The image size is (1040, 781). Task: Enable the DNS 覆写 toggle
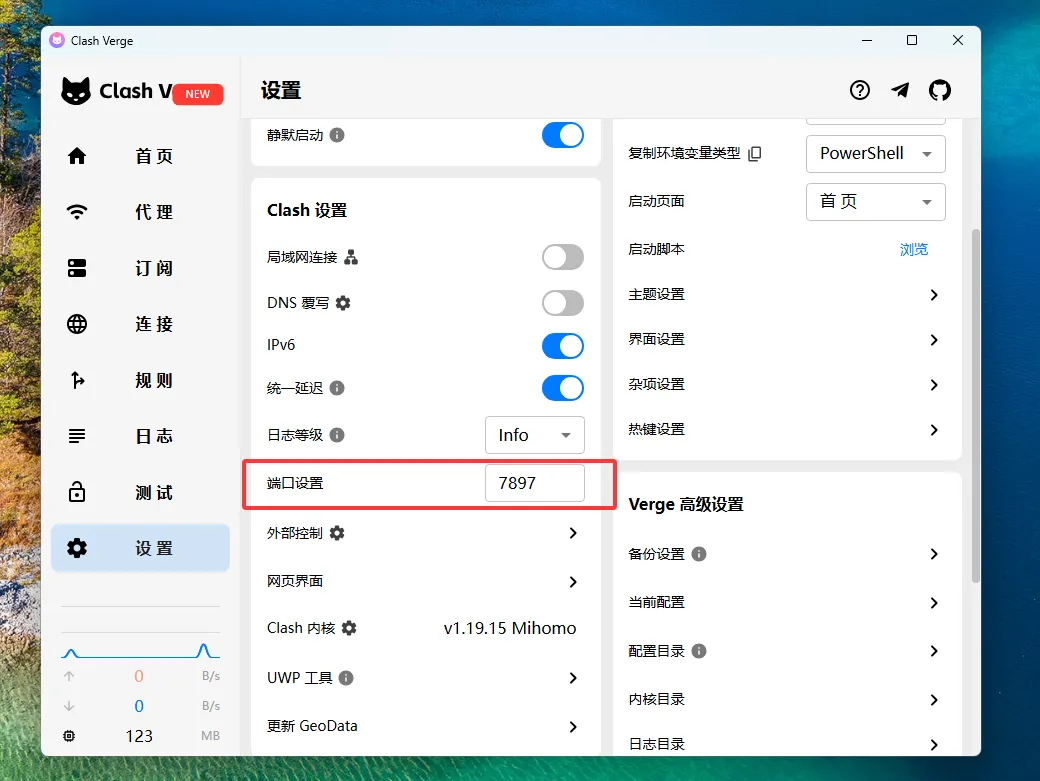[562, 303]
